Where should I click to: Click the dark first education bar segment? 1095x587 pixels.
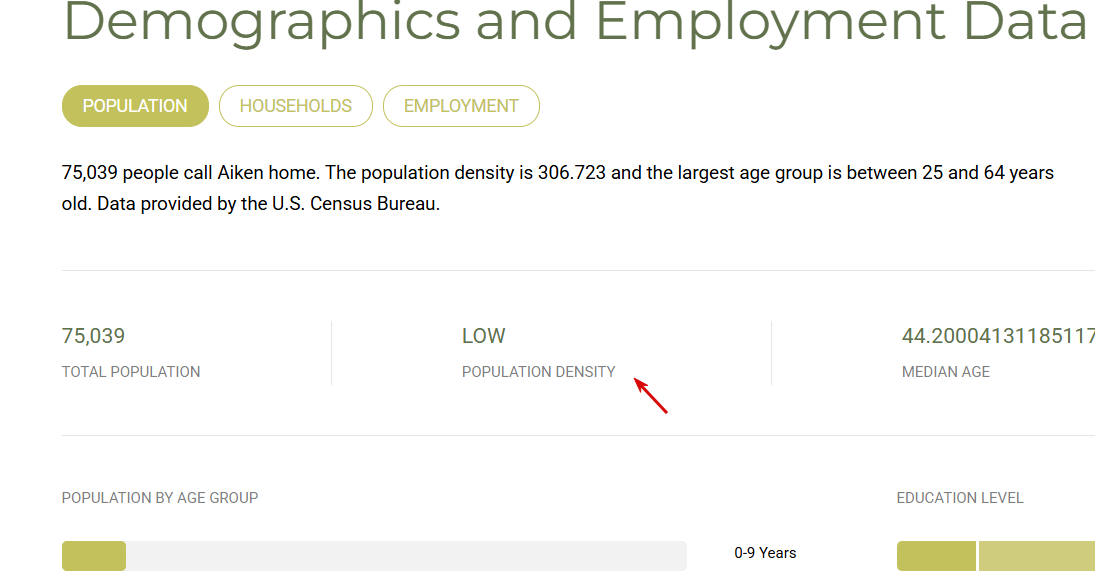pos(936,556)
